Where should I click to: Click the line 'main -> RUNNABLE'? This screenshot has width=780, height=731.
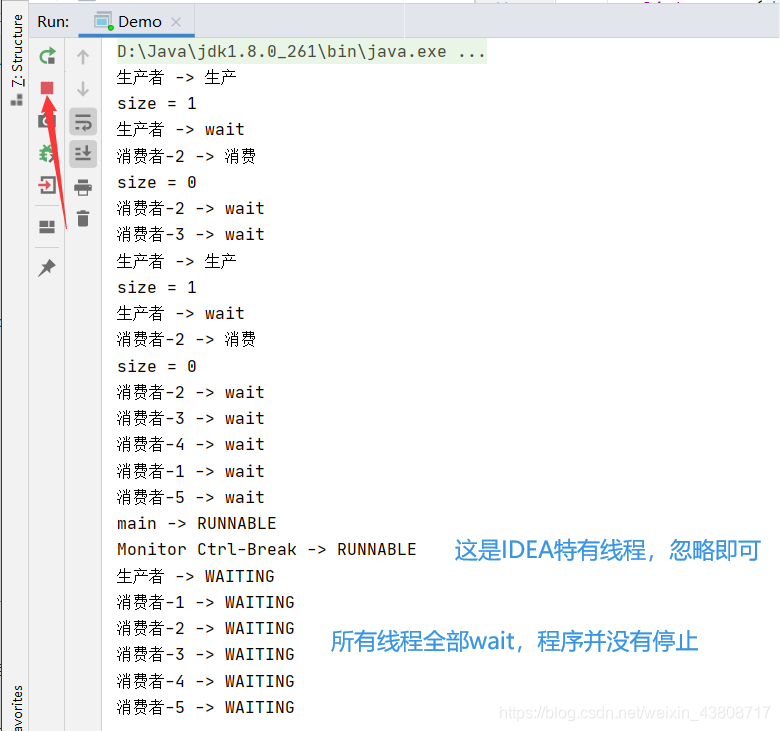coord(196,523)
